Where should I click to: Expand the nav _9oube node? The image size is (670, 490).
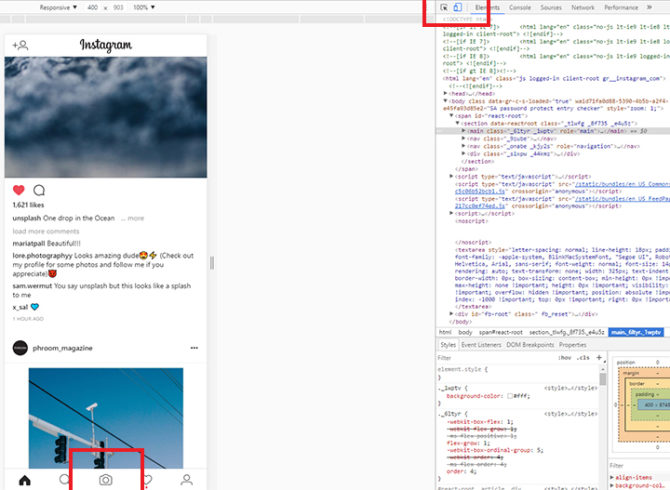pyautogui.click(x=463, y=138)
